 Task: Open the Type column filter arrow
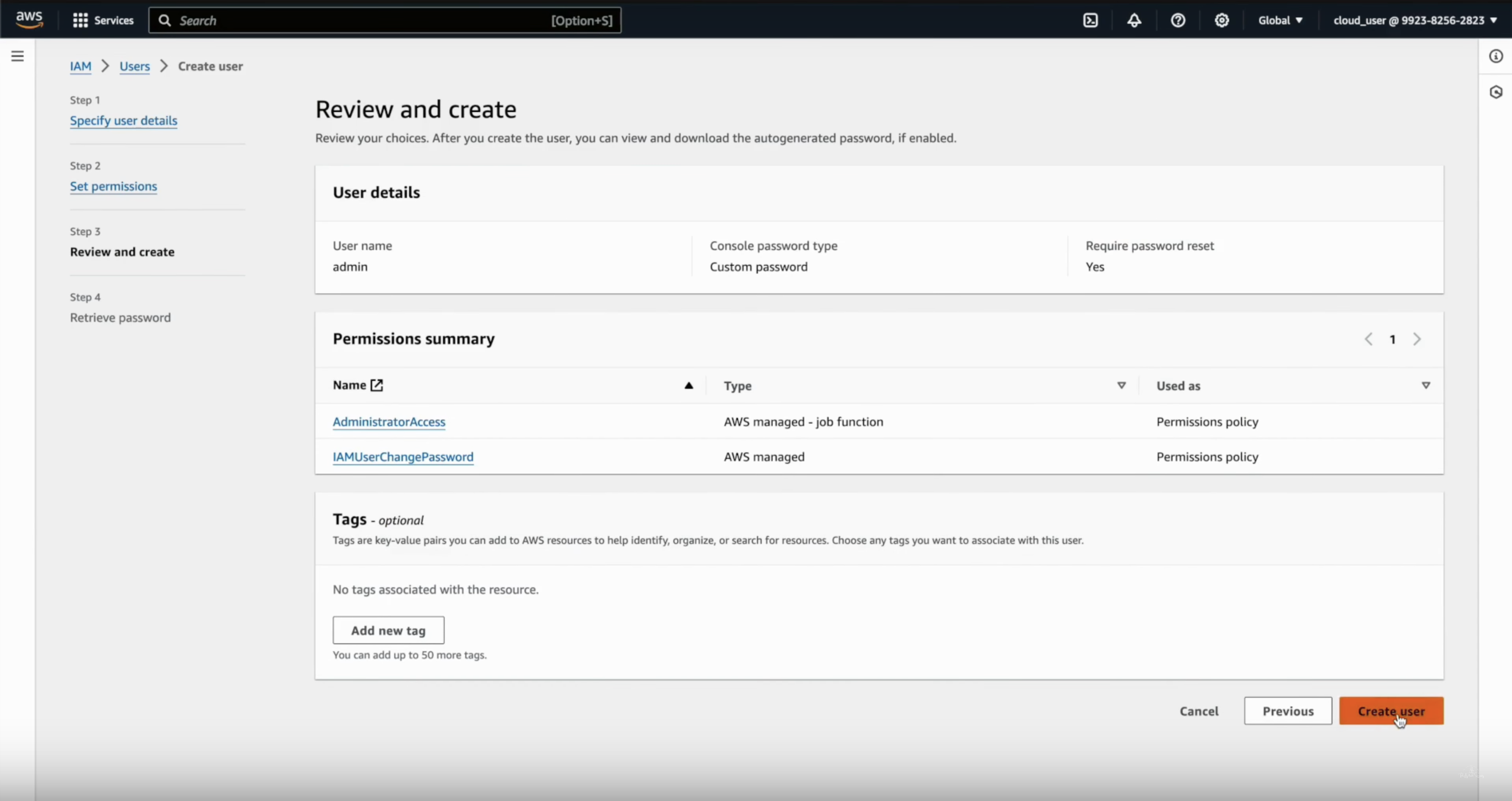pyautogui.click(x=1121, y=386)
